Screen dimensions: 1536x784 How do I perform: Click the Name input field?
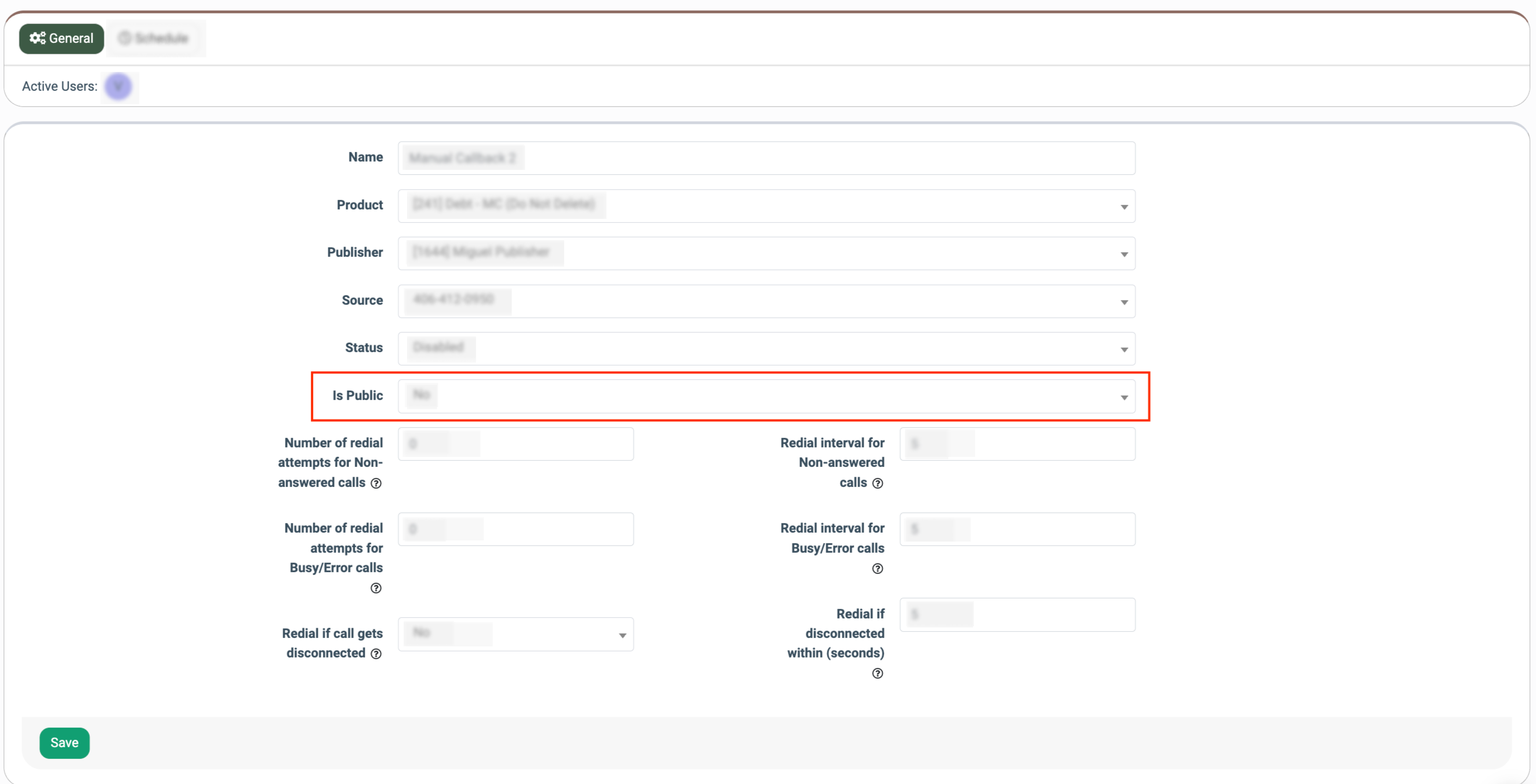coord(766,158)
